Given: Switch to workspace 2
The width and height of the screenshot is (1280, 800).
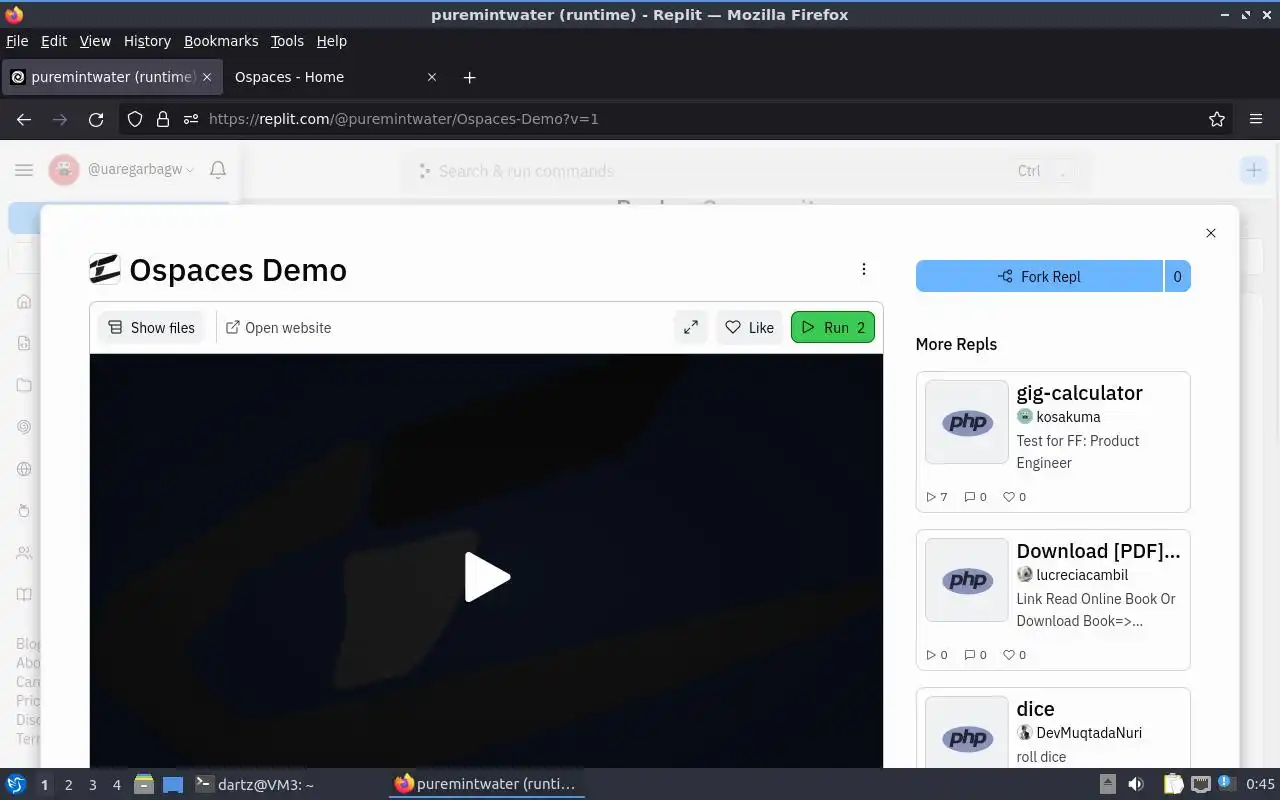Looking at the screenshot, I should (68, 785).
